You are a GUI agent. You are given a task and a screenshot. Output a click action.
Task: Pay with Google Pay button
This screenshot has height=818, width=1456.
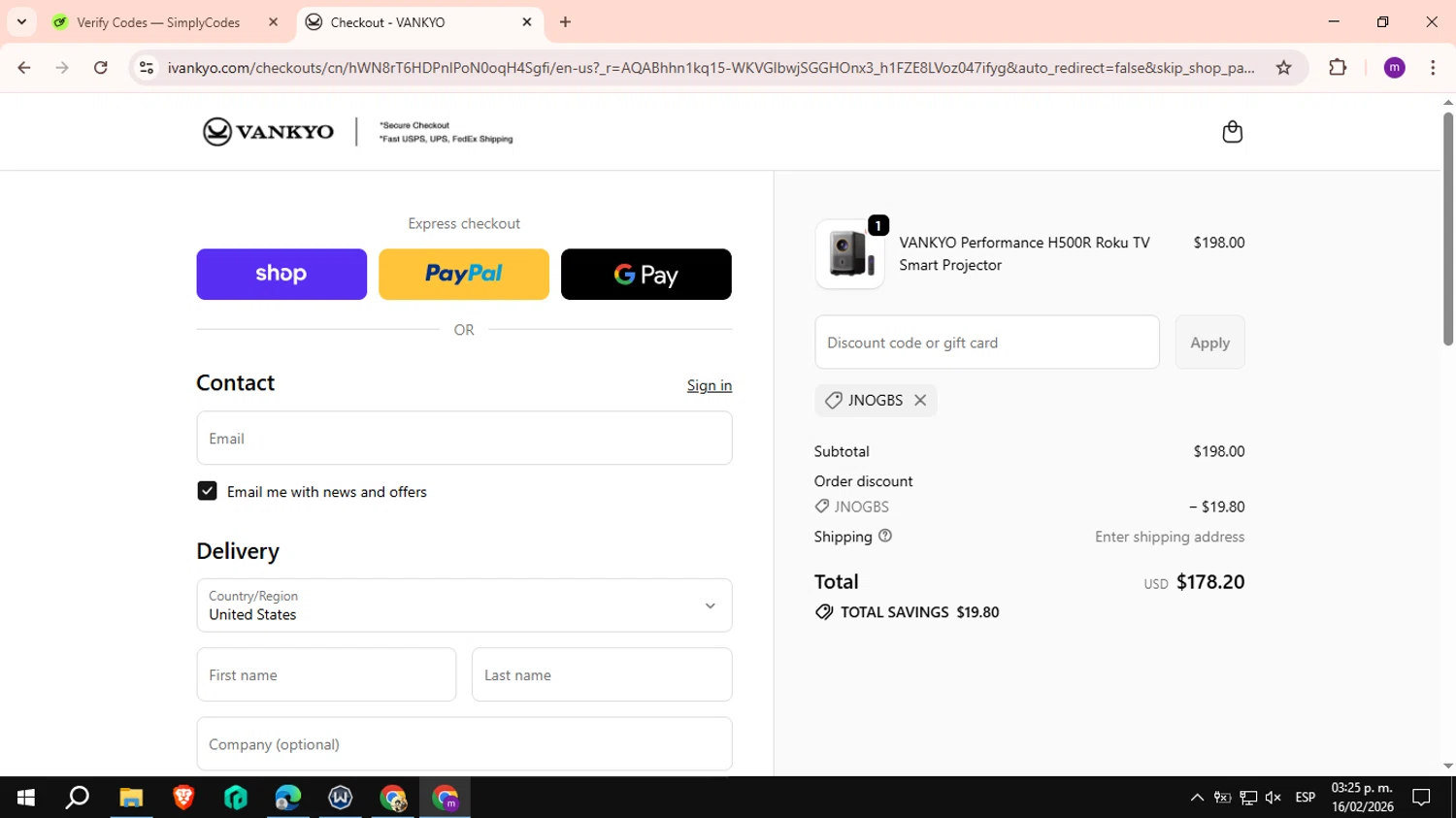[x=646, y=274]
